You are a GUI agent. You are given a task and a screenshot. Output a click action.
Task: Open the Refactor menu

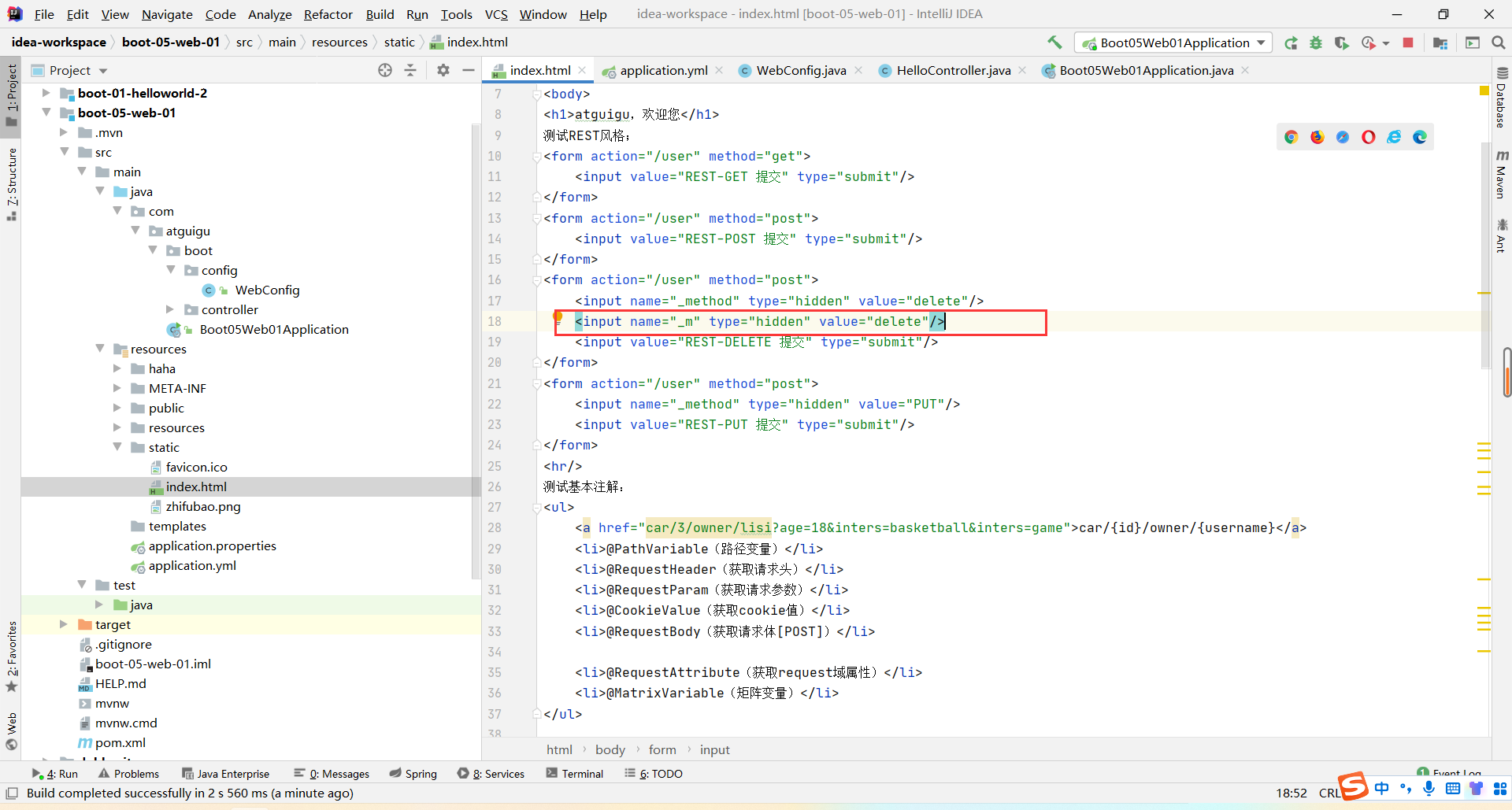click(x=328, y=14)
